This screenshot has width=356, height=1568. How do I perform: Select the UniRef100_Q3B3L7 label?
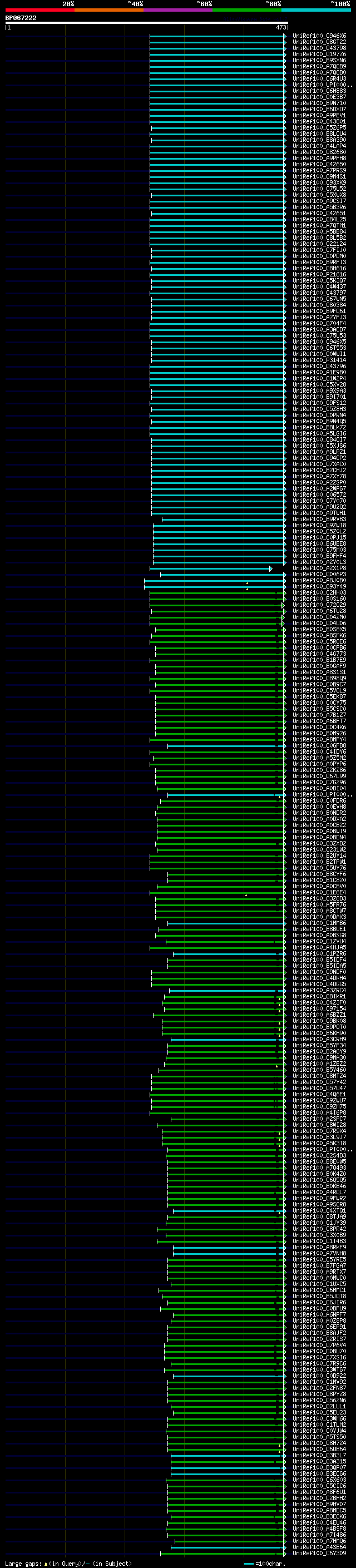click(319, 1456)
